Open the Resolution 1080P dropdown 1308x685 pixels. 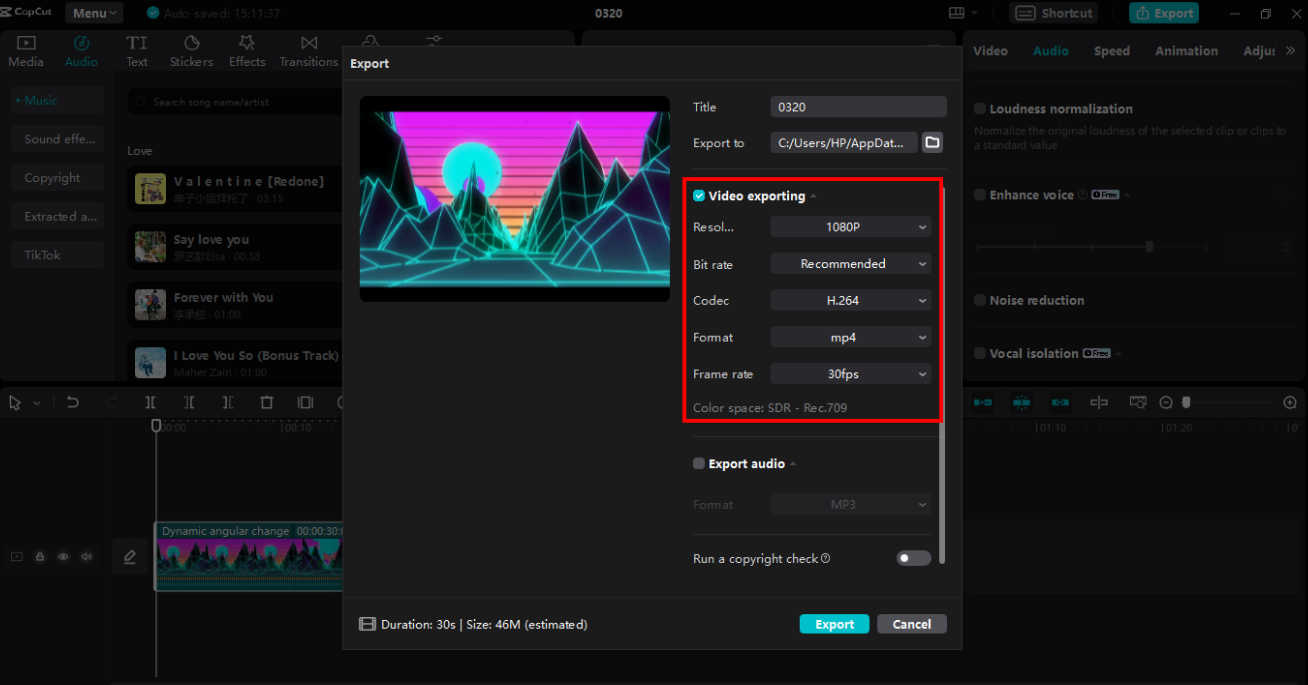pos(851,227)
